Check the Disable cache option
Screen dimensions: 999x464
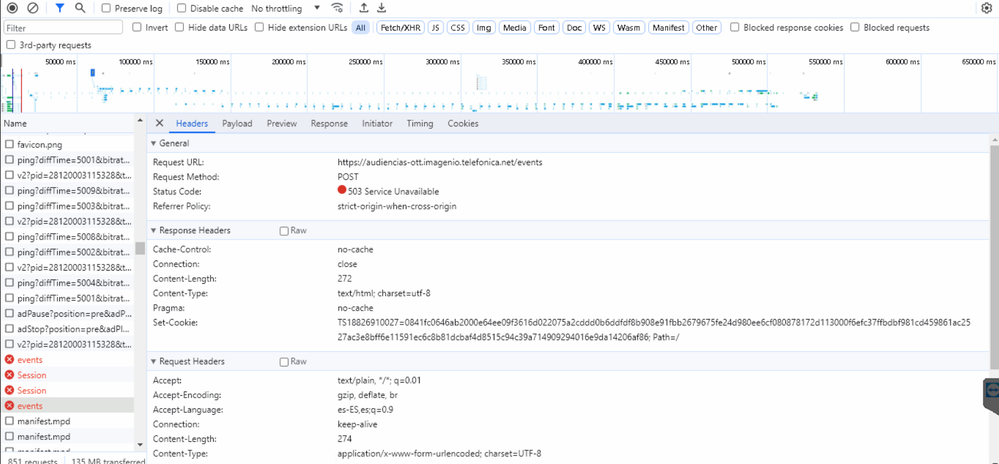pos(182,8)
